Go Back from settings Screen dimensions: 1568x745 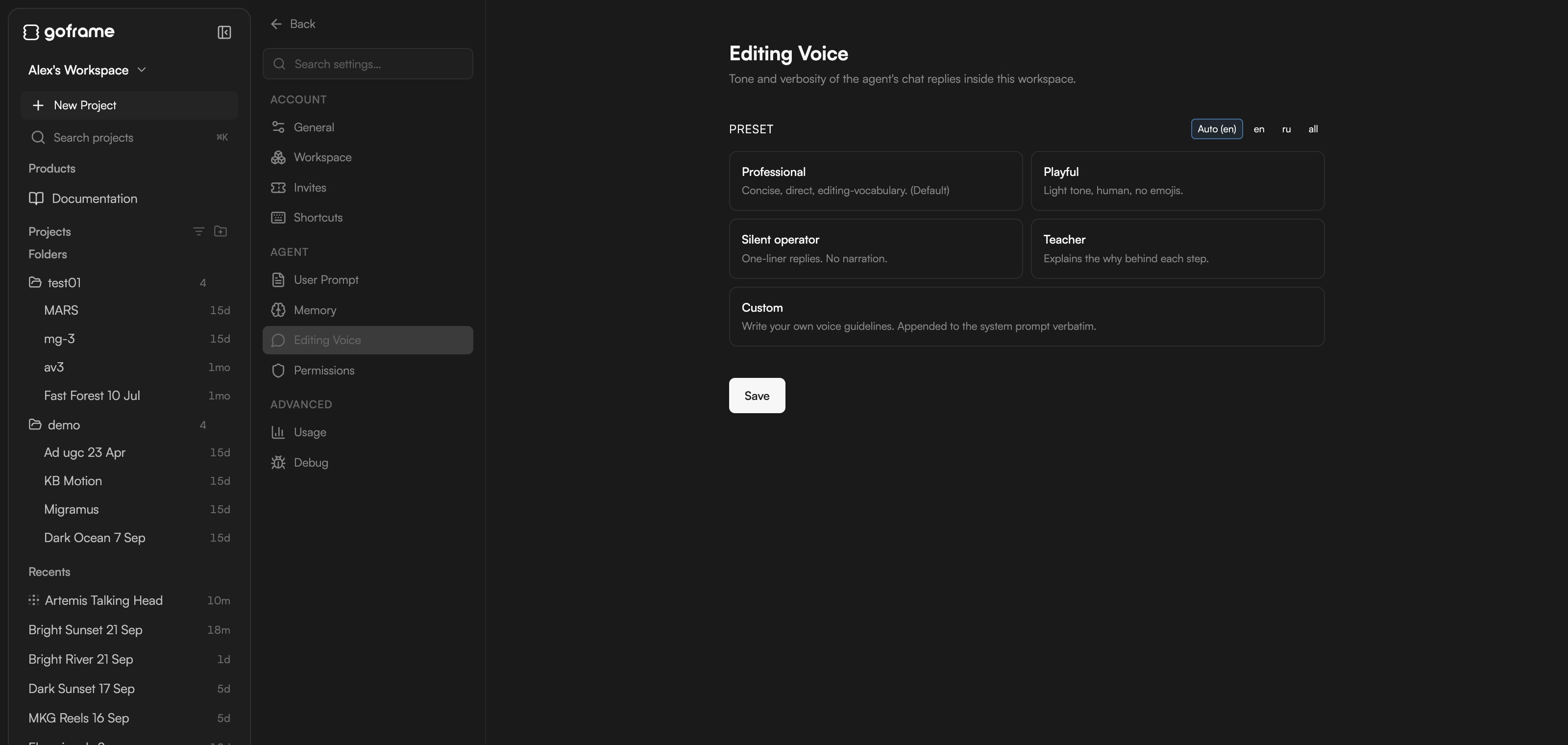click(x=293, y=24)
